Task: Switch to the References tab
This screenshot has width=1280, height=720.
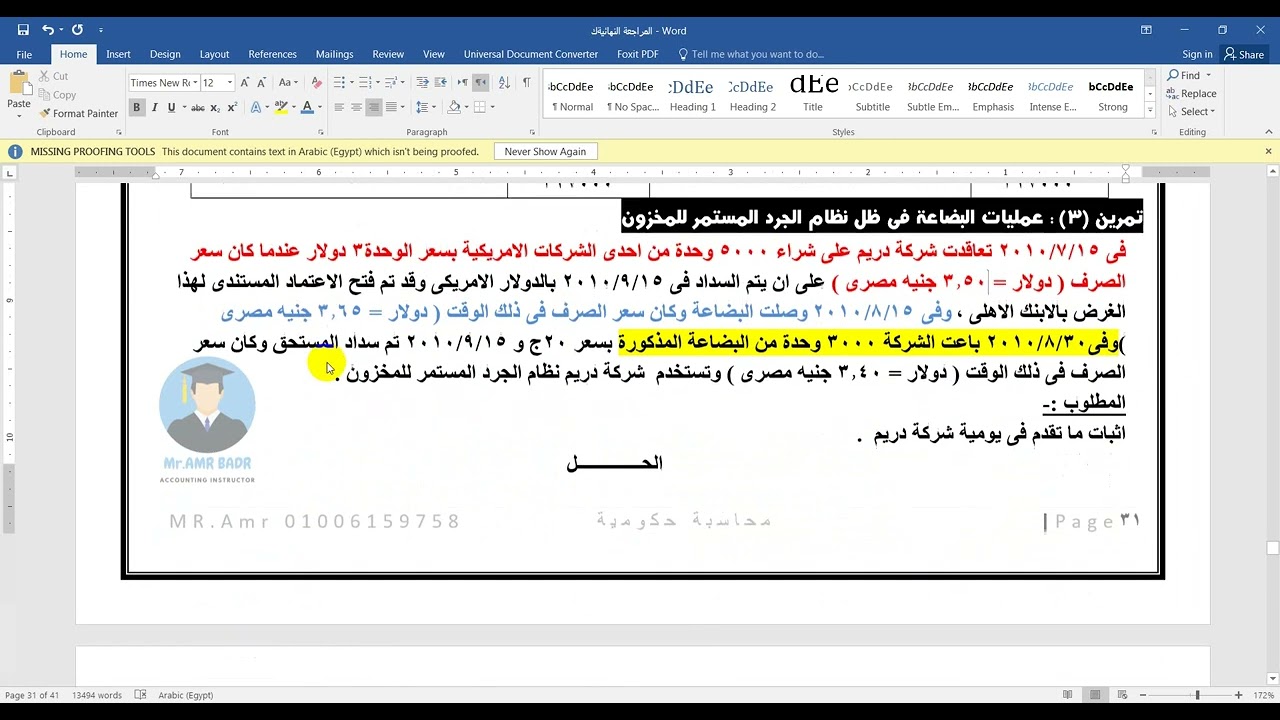Action: click(272, 54)
